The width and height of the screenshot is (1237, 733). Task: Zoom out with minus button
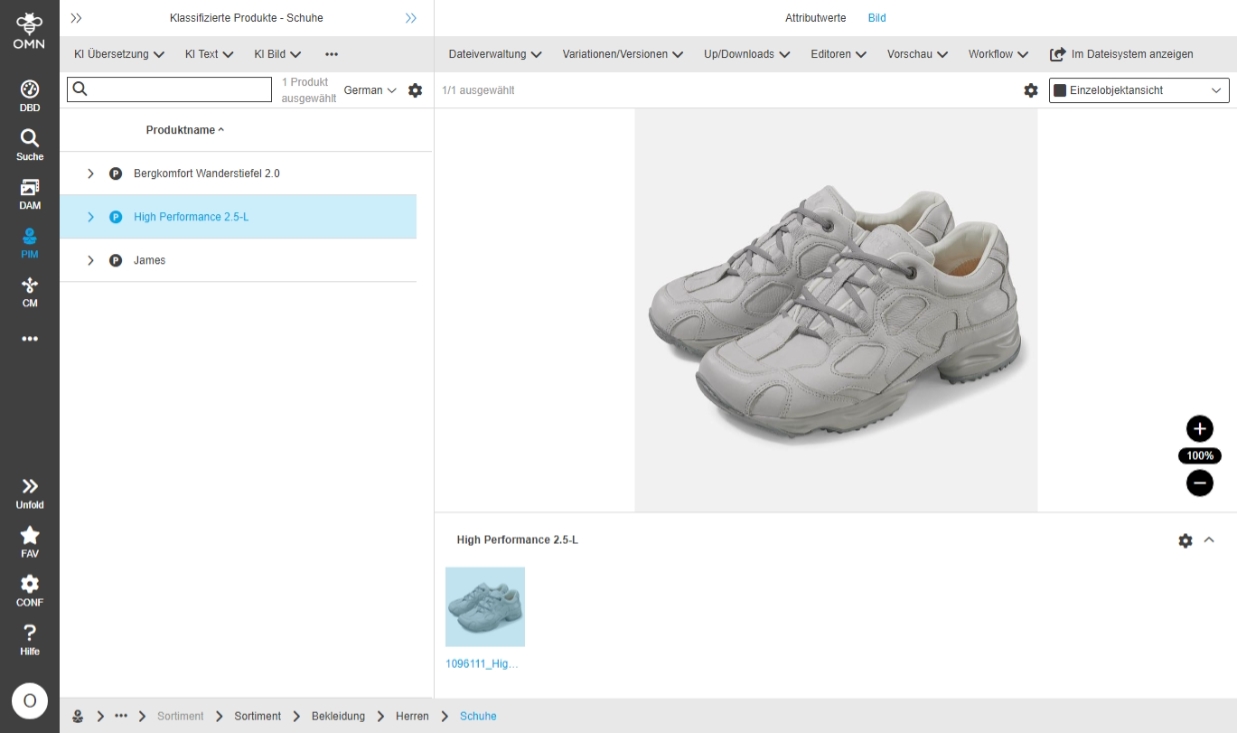tap(1199, 483)
